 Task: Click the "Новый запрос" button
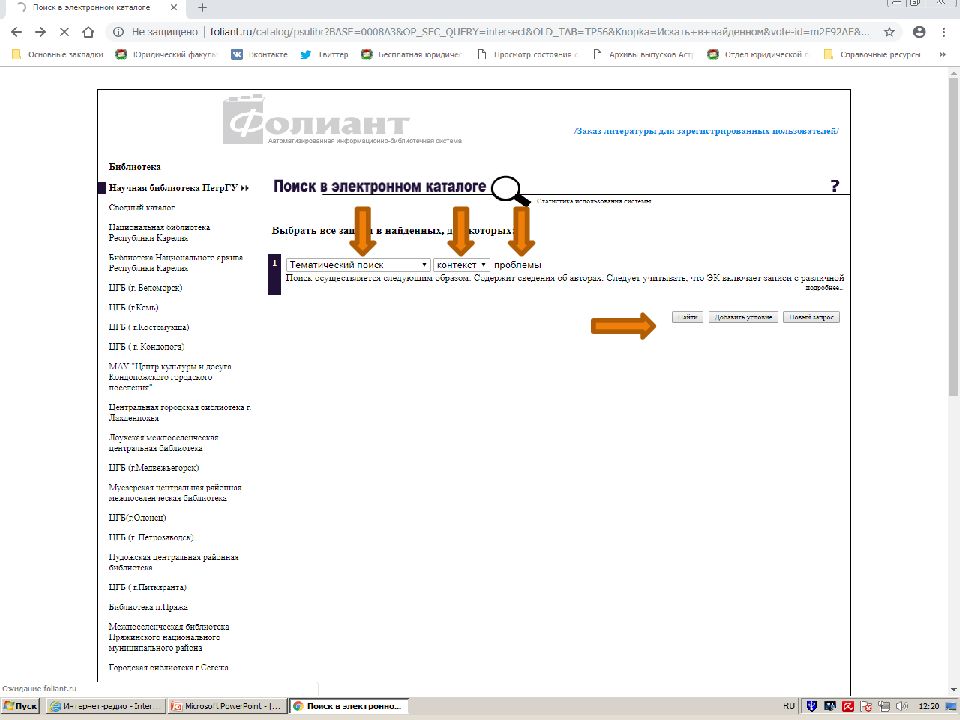(x=811, y=317)
